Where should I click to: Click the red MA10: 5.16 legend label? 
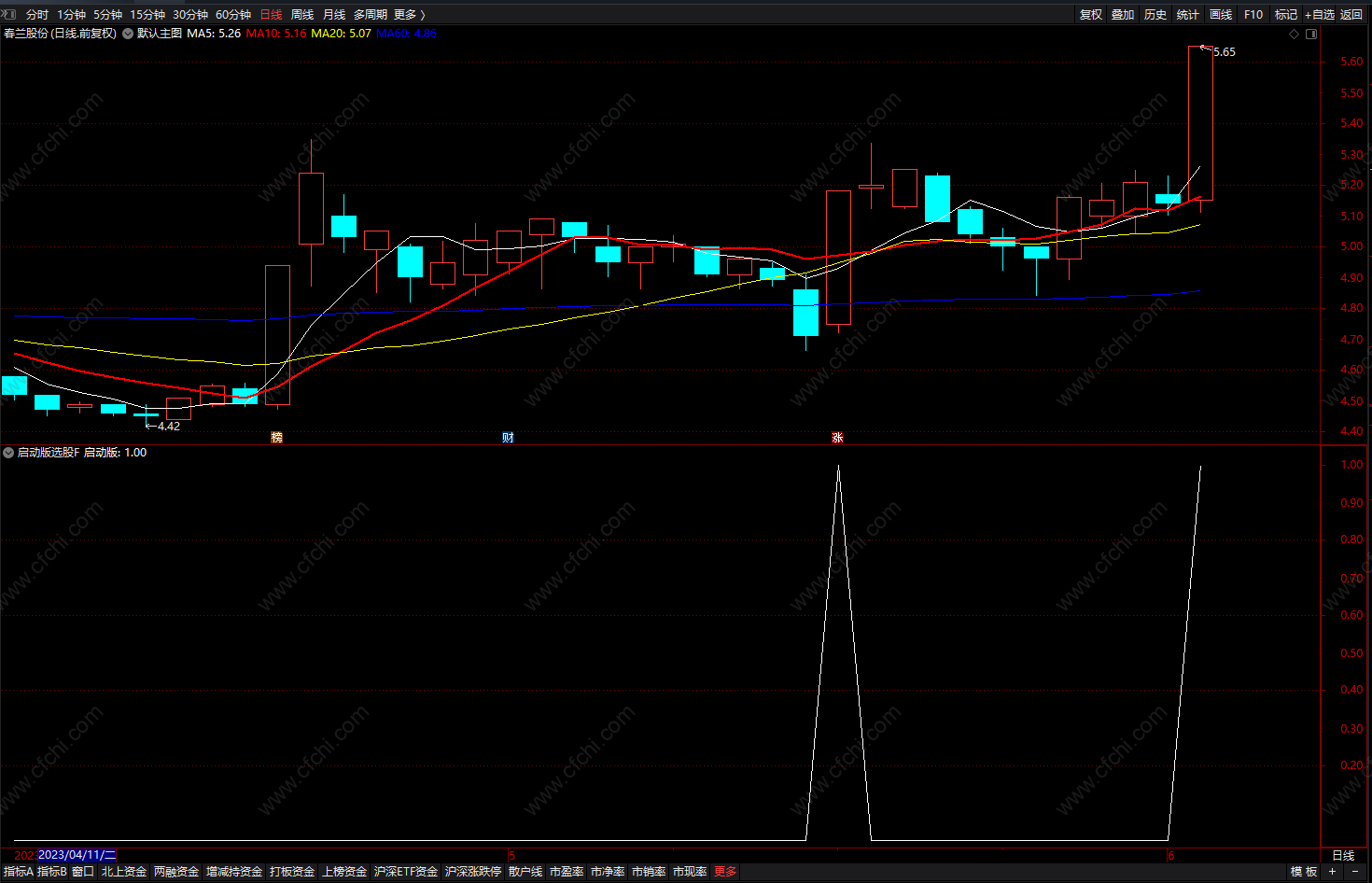tap(276, 34)
